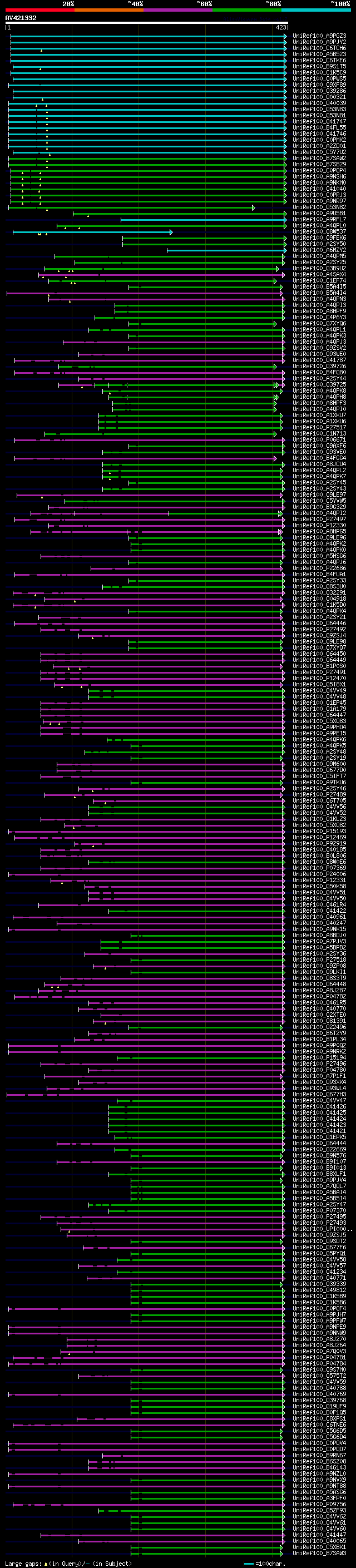Select label UniRef100_A2ZD01

tap(319, 146)
